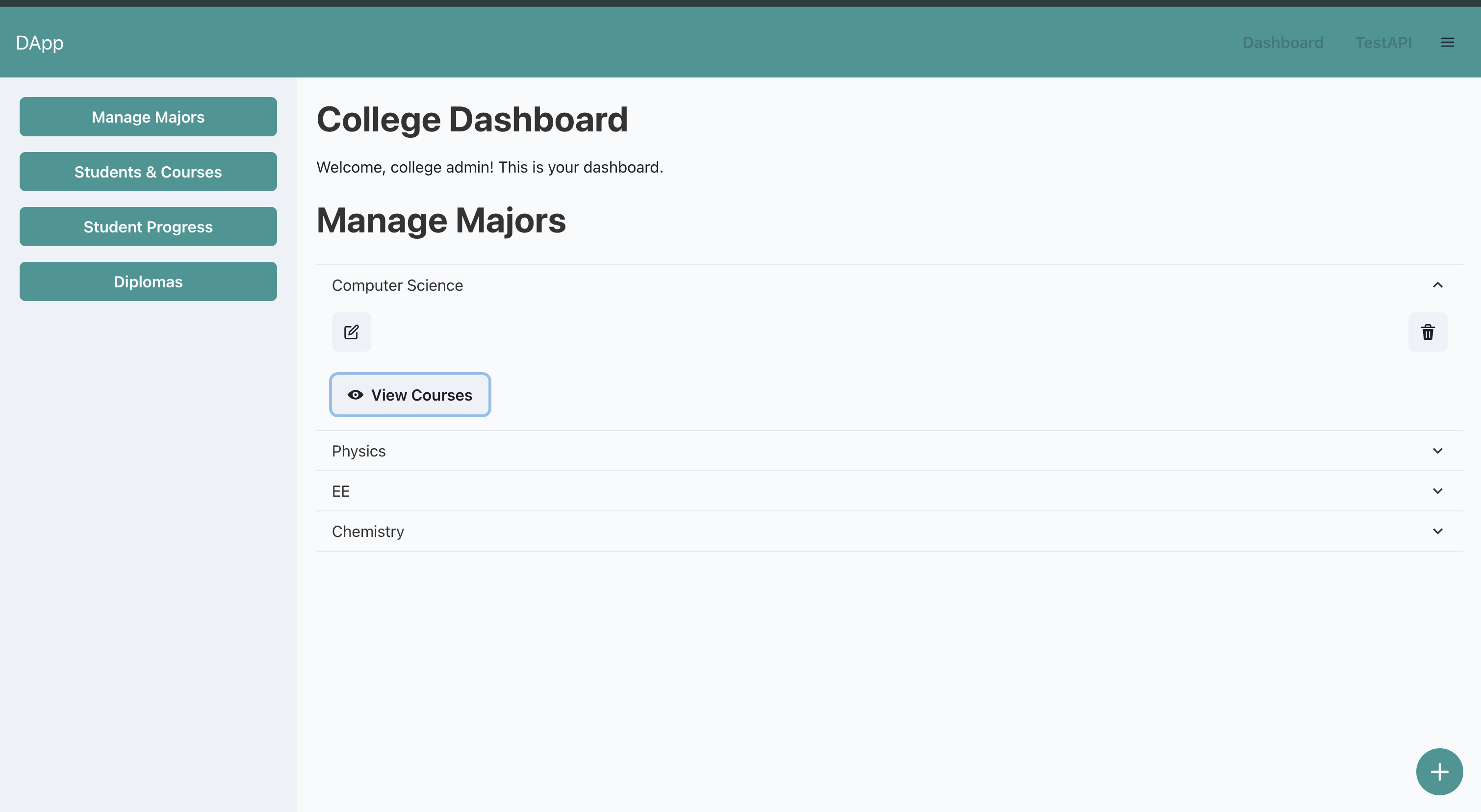Expand the Physics chevron
The width and height of the screenshot is (1481, 812).
click(x=1437, y=451)
